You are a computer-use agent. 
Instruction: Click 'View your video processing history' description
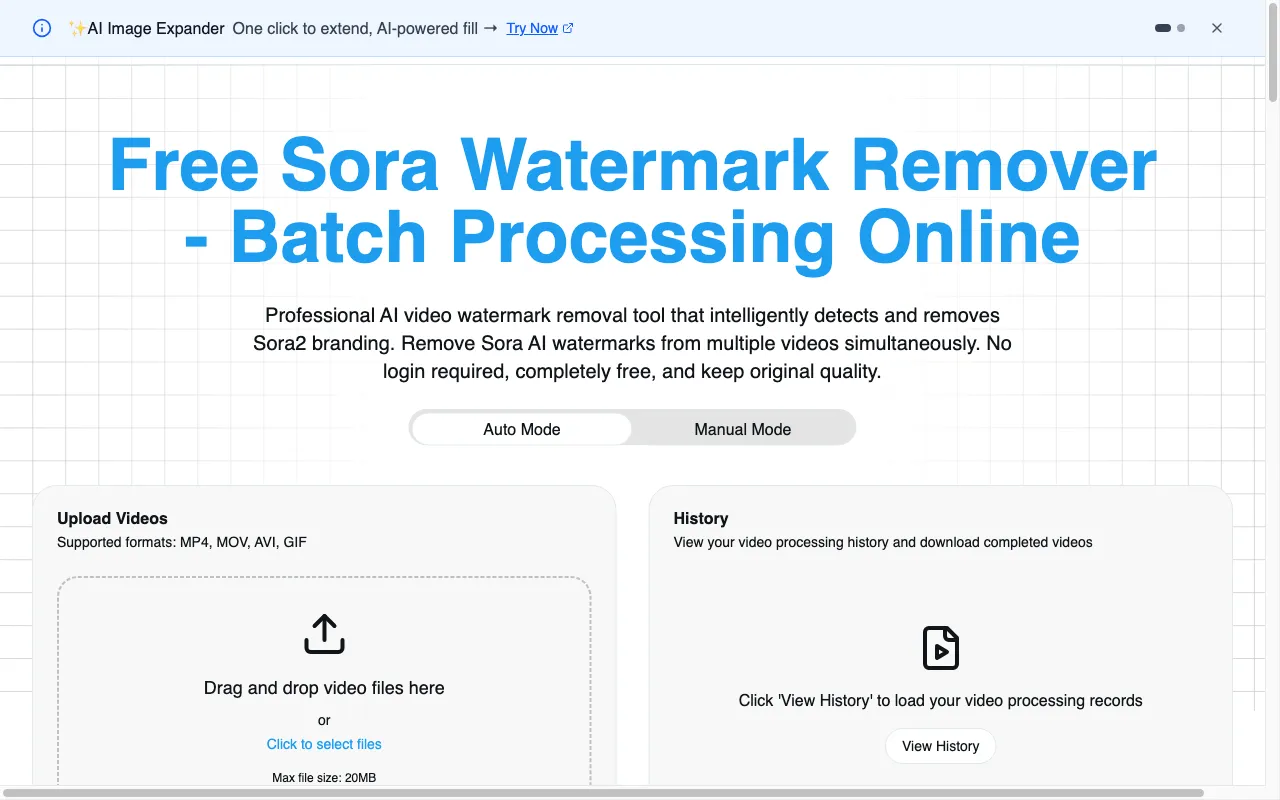point(883,542)
